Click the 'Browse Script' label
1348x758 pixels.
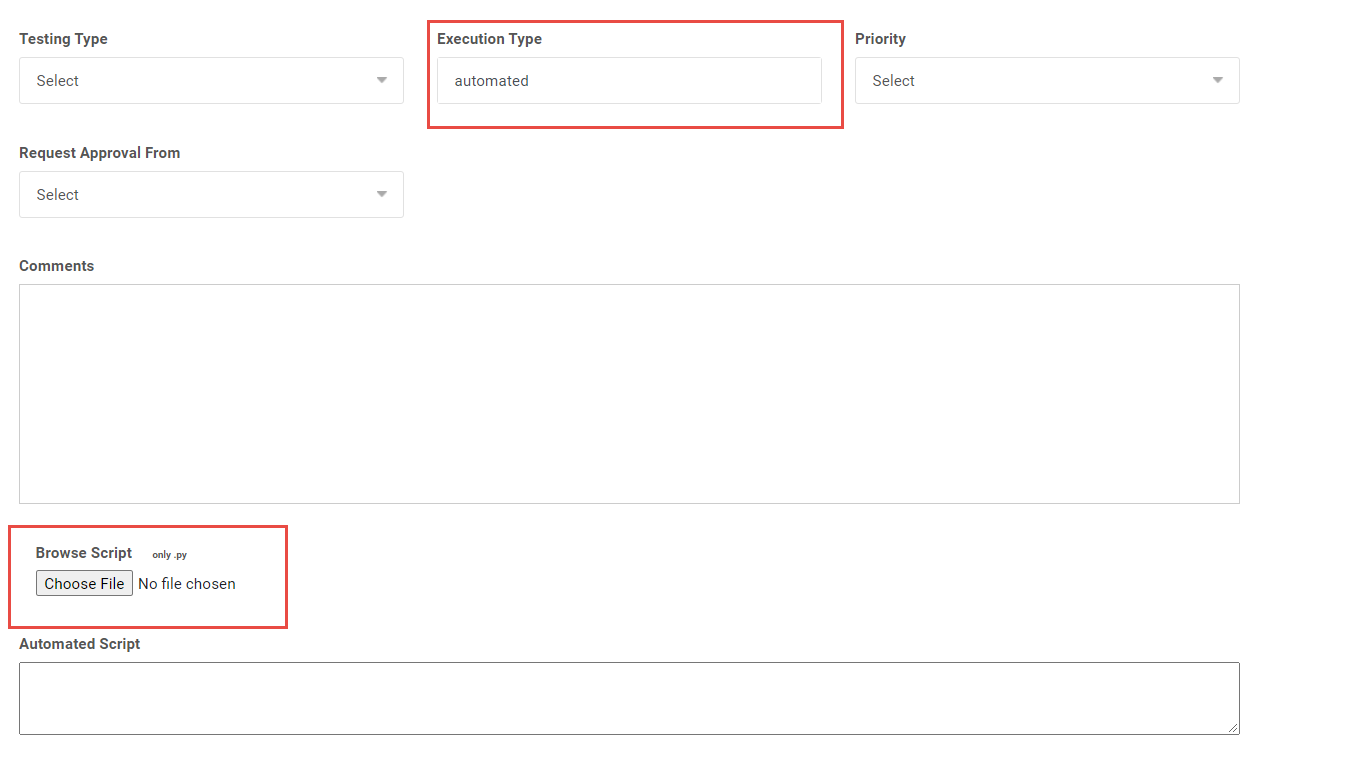click(84, 553)
